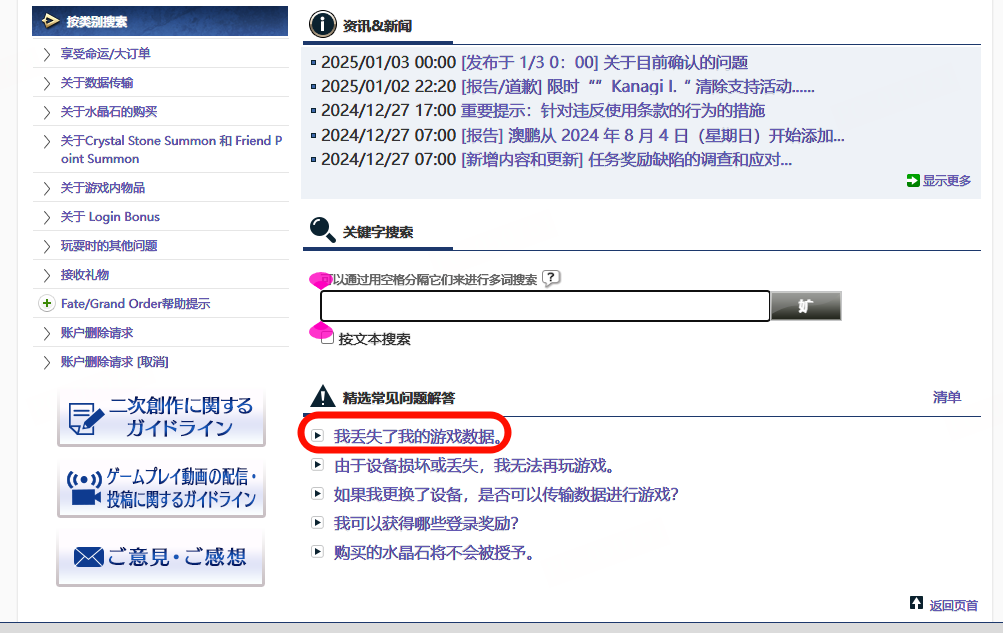Click the magnifier icon beside 关键字搜索
1003x633 pixels.
point(322,230)
